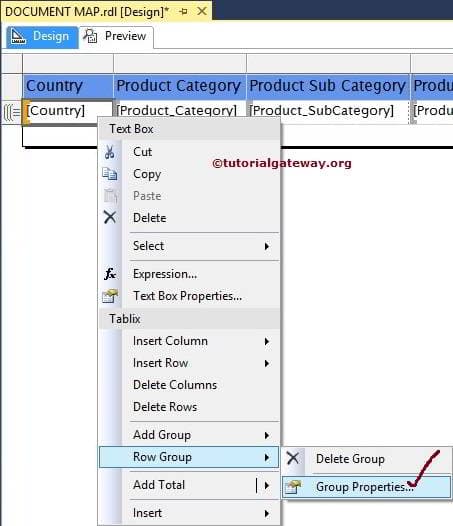Open the Select menu entry
This screenshot has width=453, height=526.
189,246
